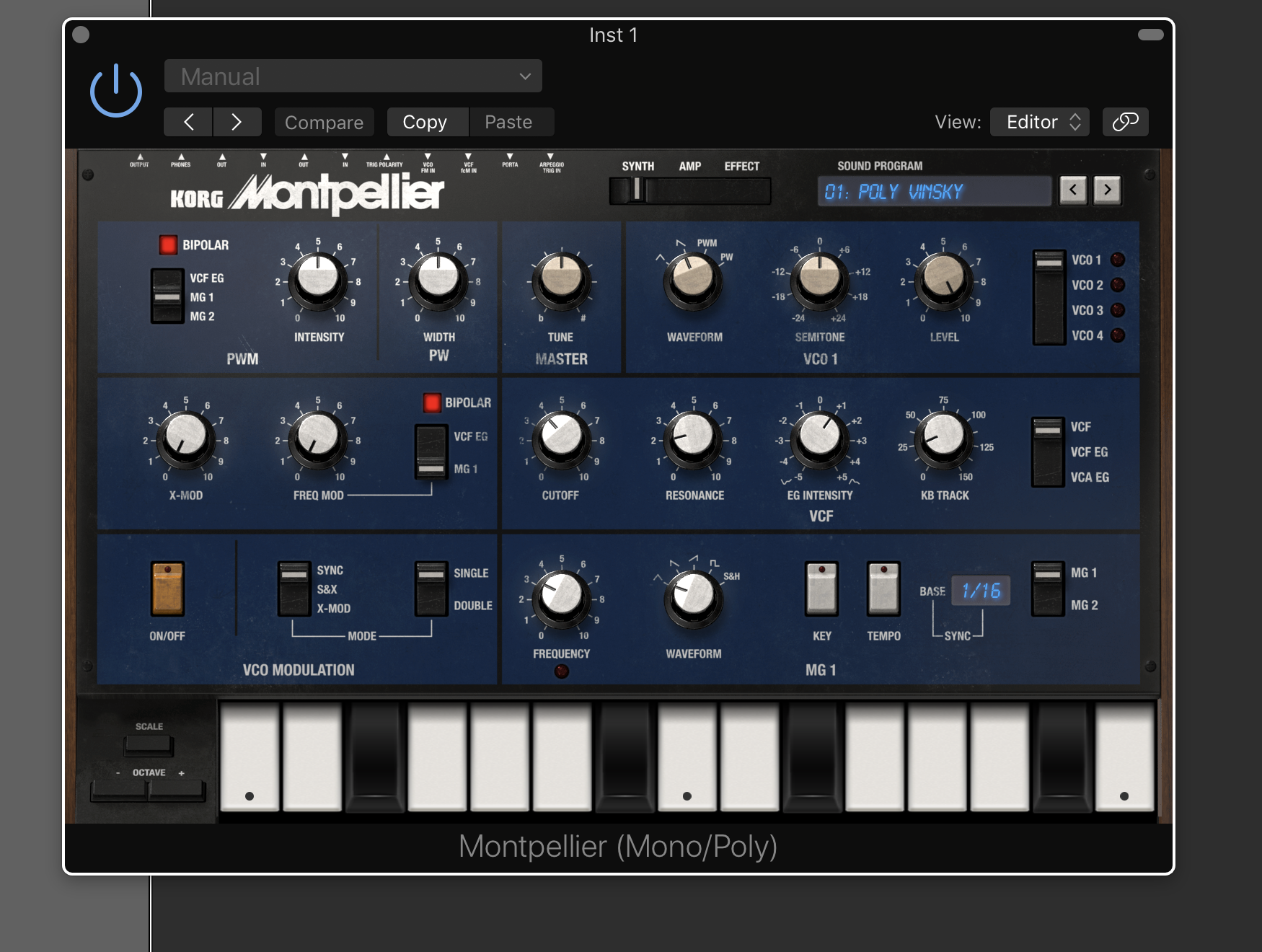This screenshot has height=952, width=1262.
Task: Click the first white keyboard key
Action: coord(250,757)
